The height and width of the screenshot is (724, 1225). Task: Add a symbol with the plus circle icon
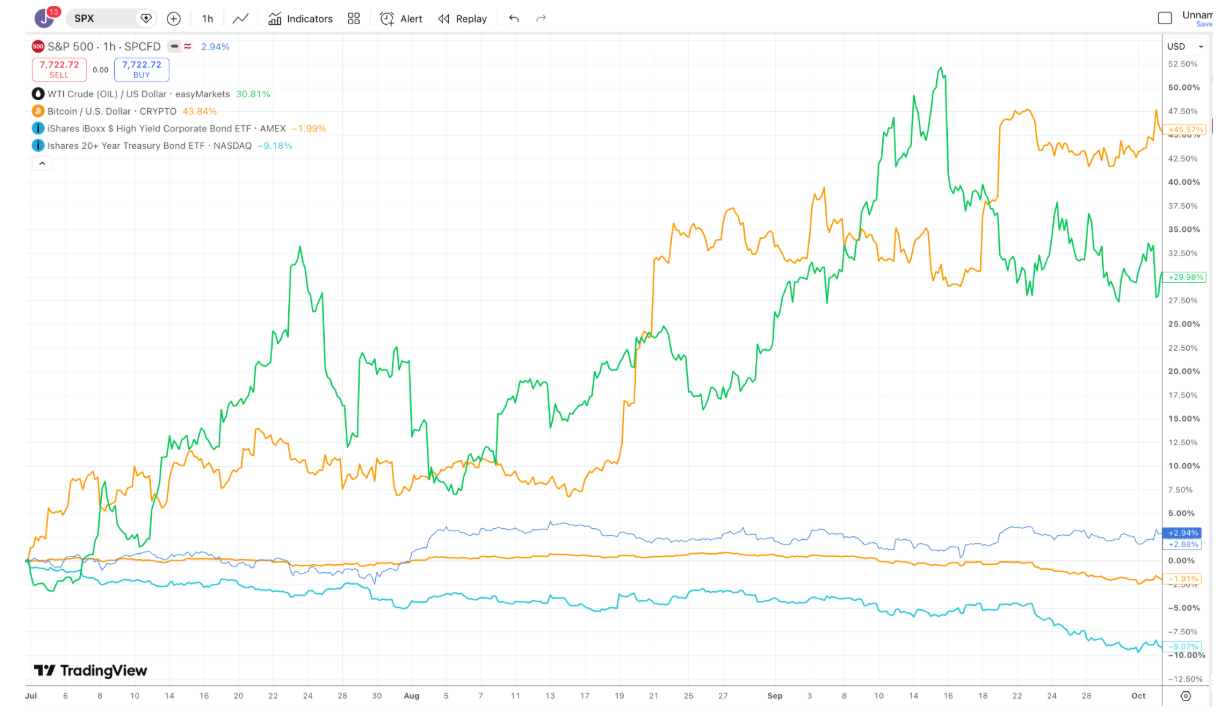tap(174, 18)
